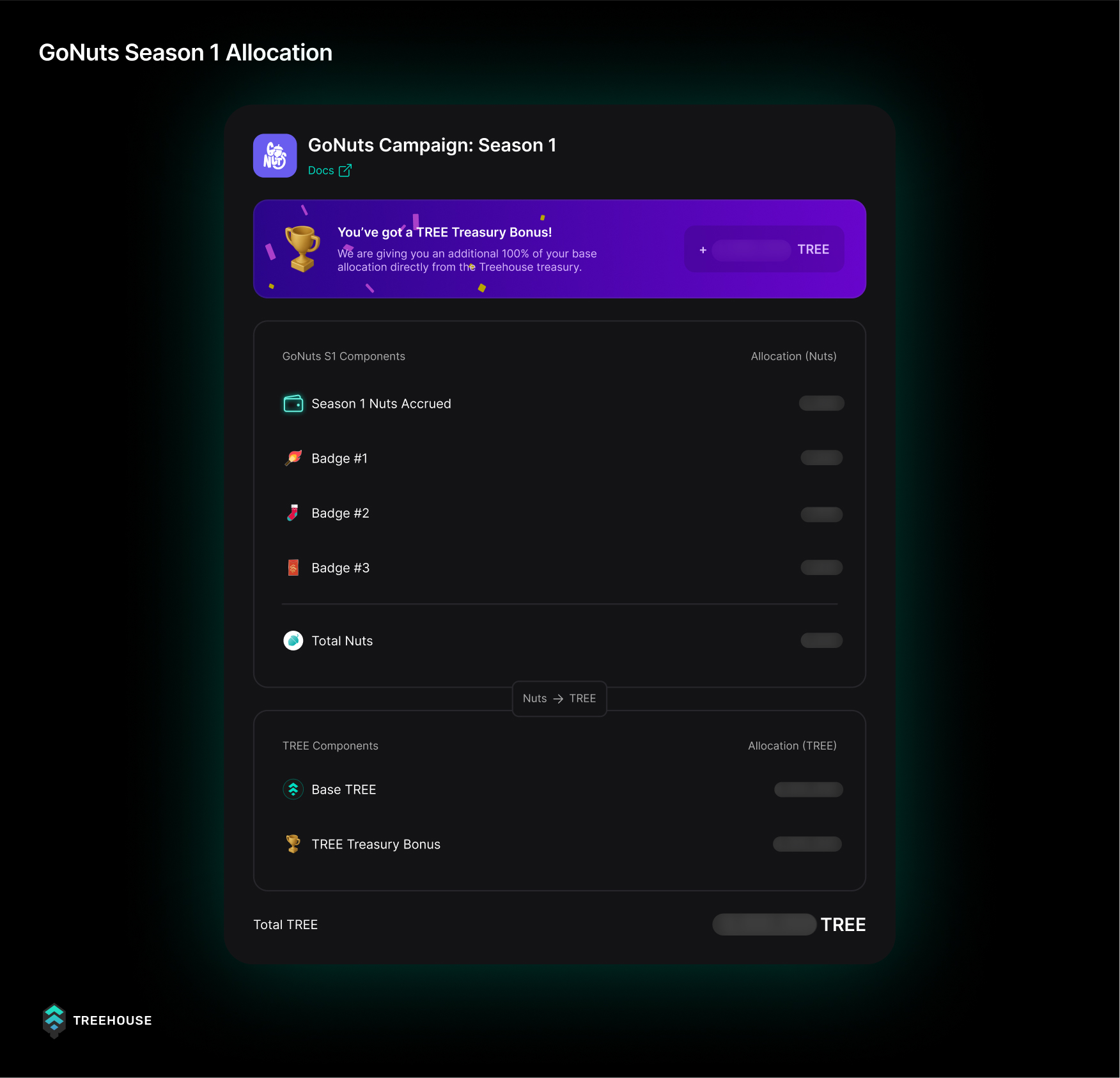This screenshot has width=1120, height=1078.
Task: Click the Badge #3 red envelope icon
Action: tap(293, 567)
